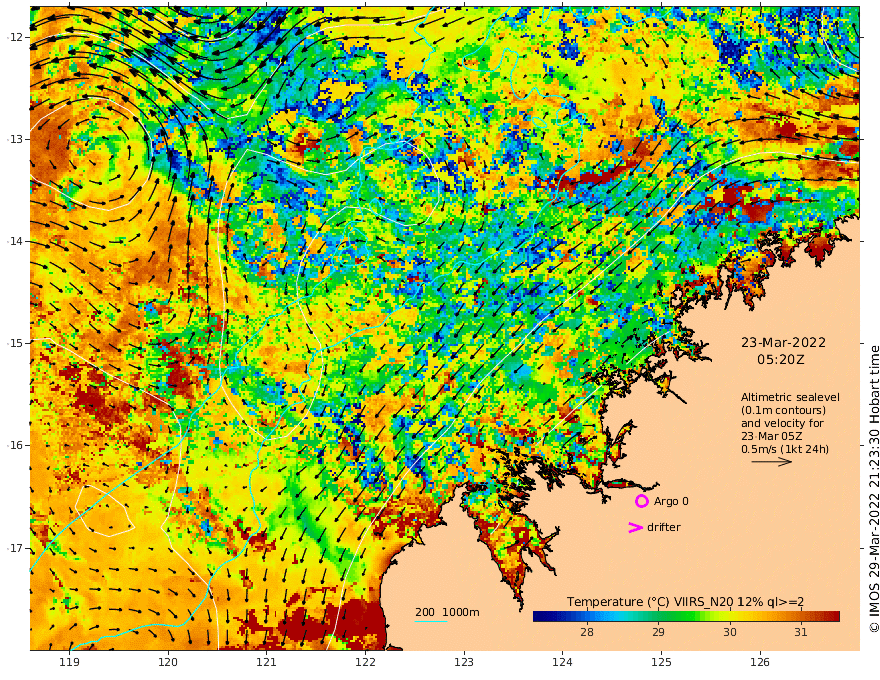
Task: Click the color bar value 31
Action: (x=801, y=632)
